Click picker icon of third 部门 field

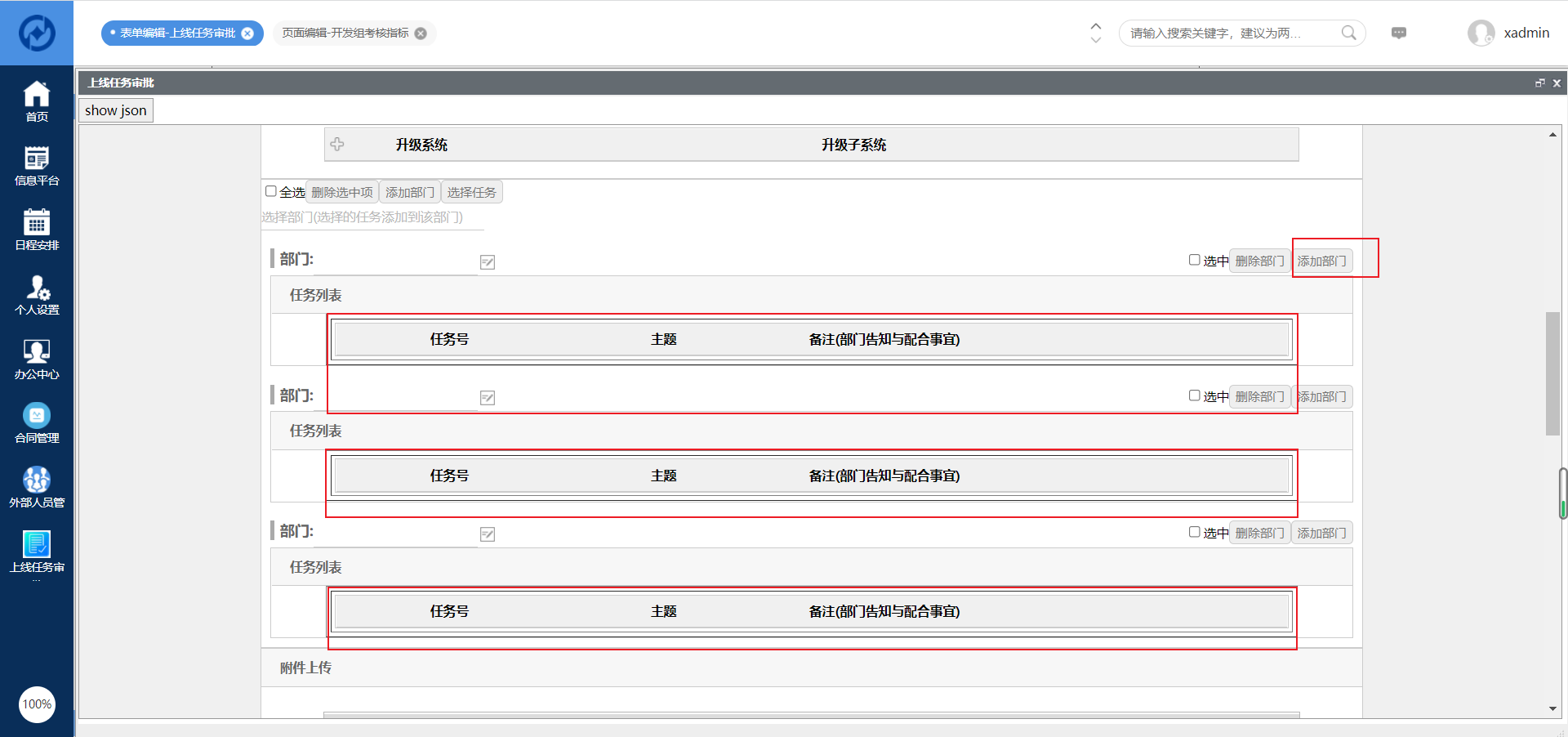(488, 534)
